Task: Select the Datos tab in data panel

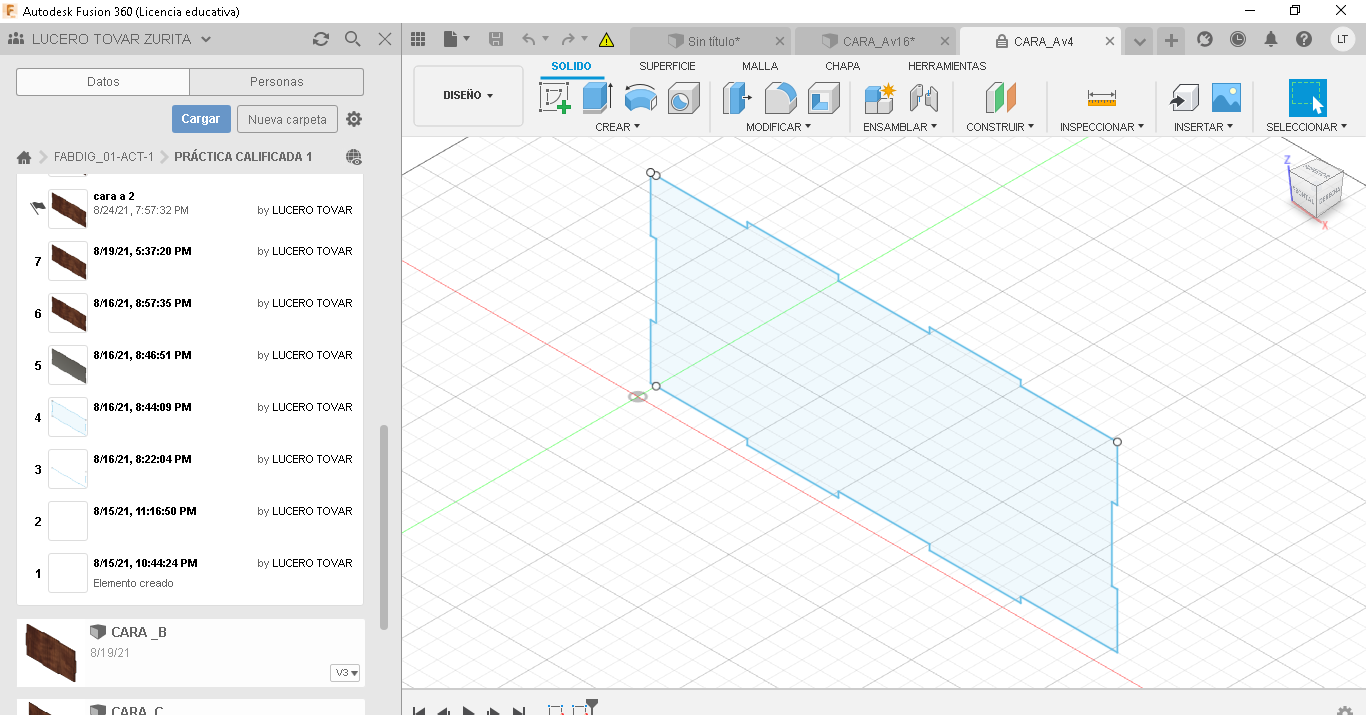Action: point(103,82)
